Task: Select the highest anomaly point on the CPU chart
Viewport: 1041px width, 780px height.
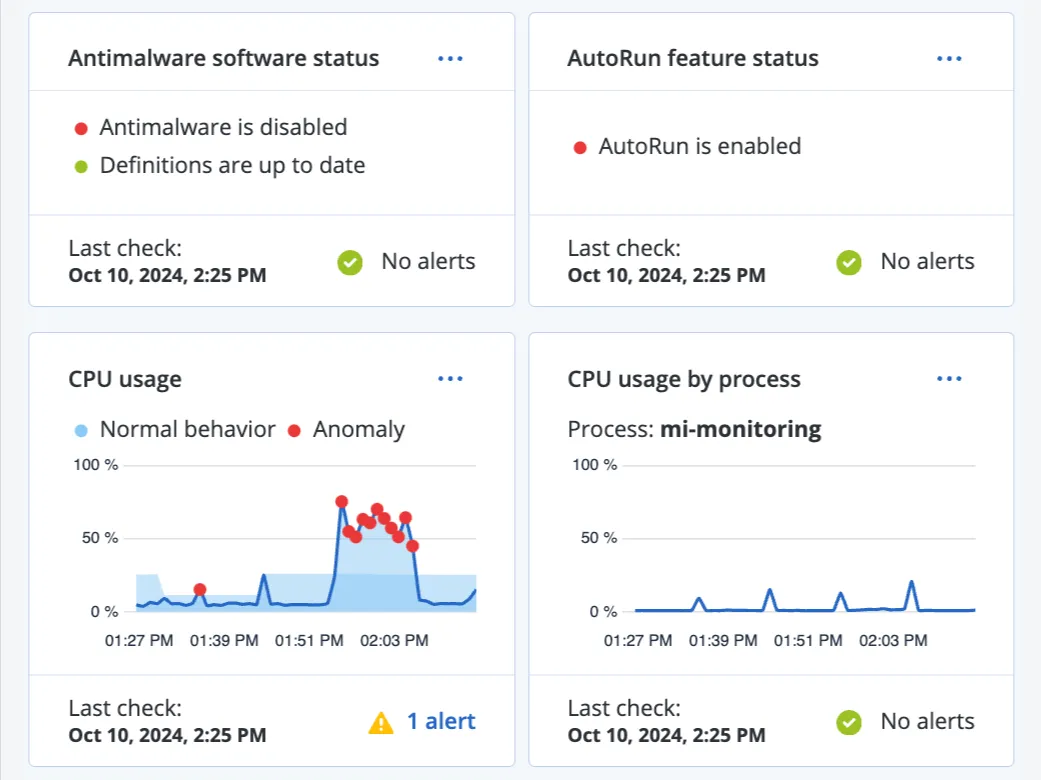Action: pyautogui.click(x=341, y=501)
